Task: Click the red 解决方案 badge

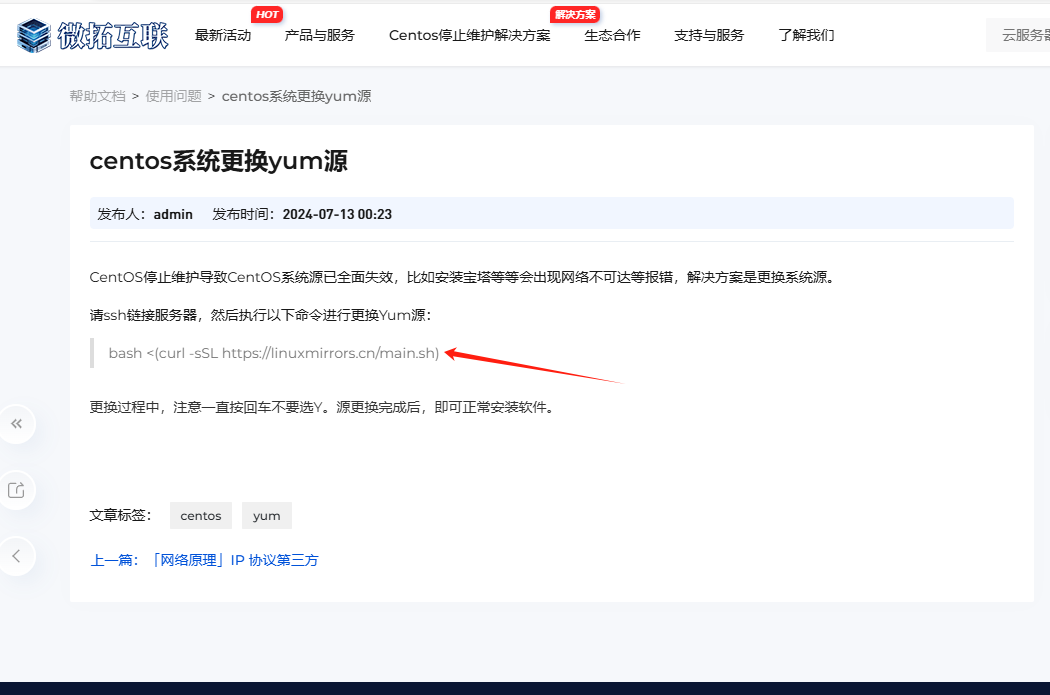Action: pos(574,14)
